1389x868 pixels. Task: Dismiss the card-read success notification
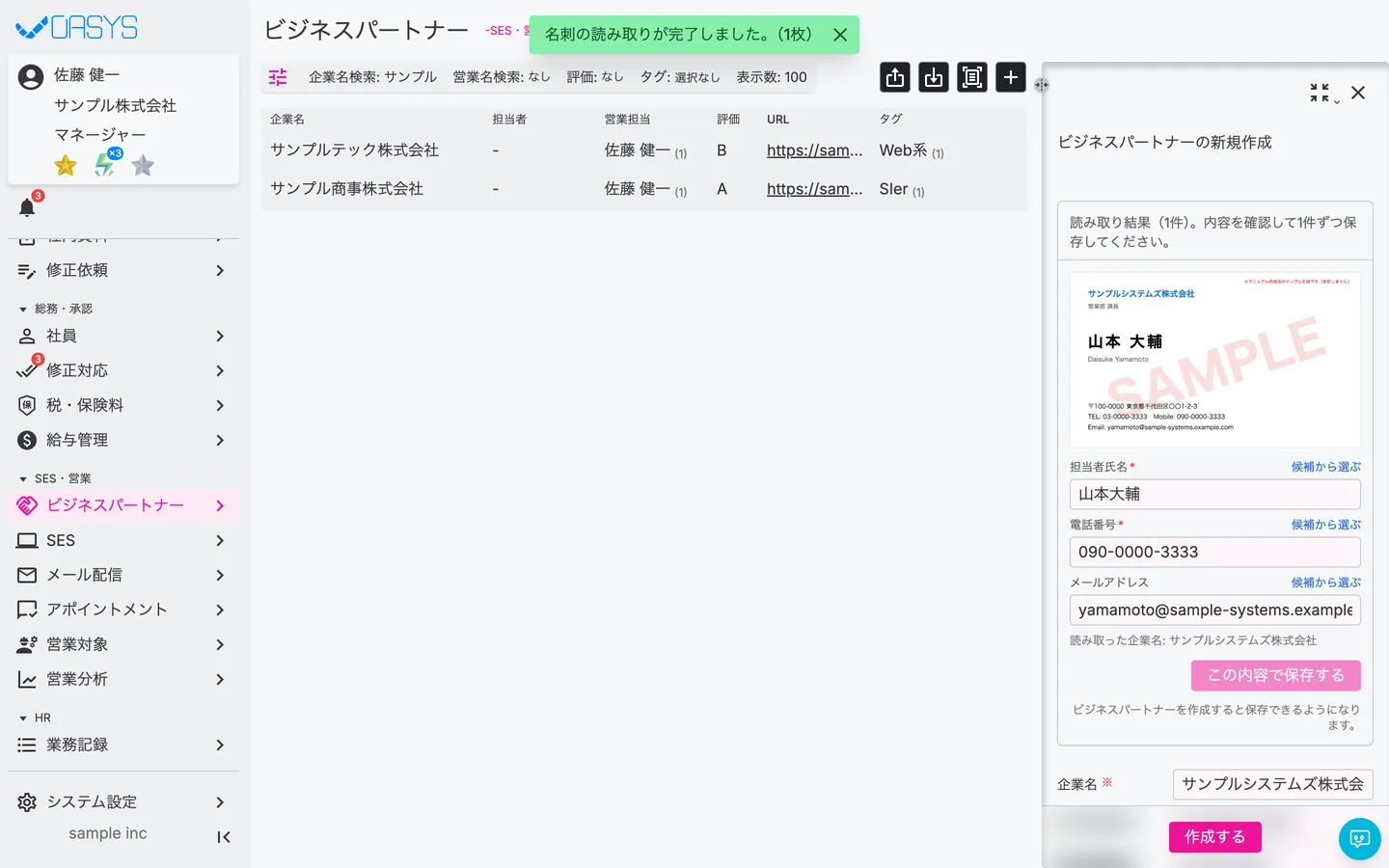click(840, 35)
